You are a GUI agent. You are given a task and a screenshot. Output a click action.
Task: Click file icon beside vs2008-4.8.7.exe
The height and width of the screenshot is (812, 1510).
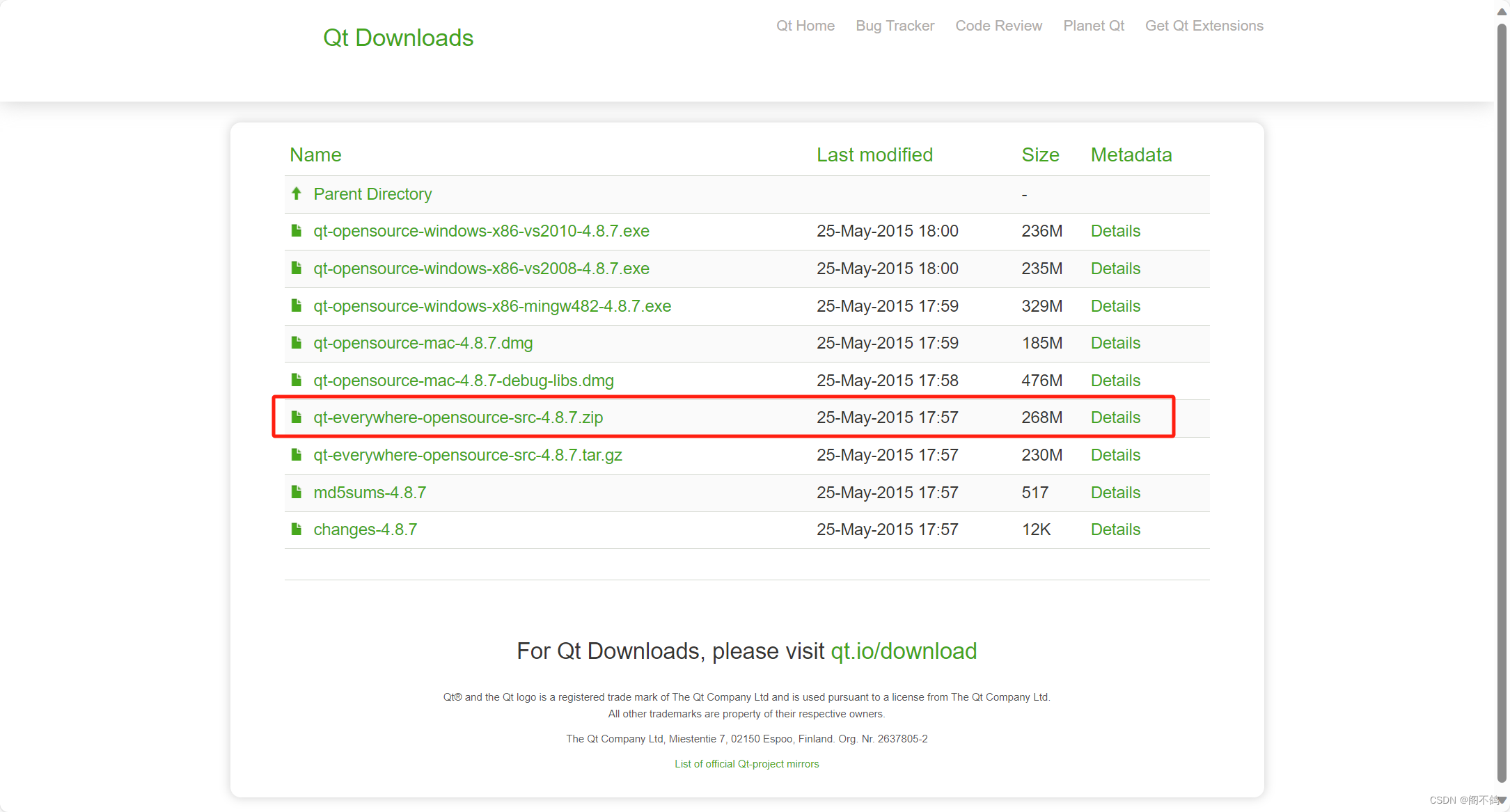[x=297, y=268]
